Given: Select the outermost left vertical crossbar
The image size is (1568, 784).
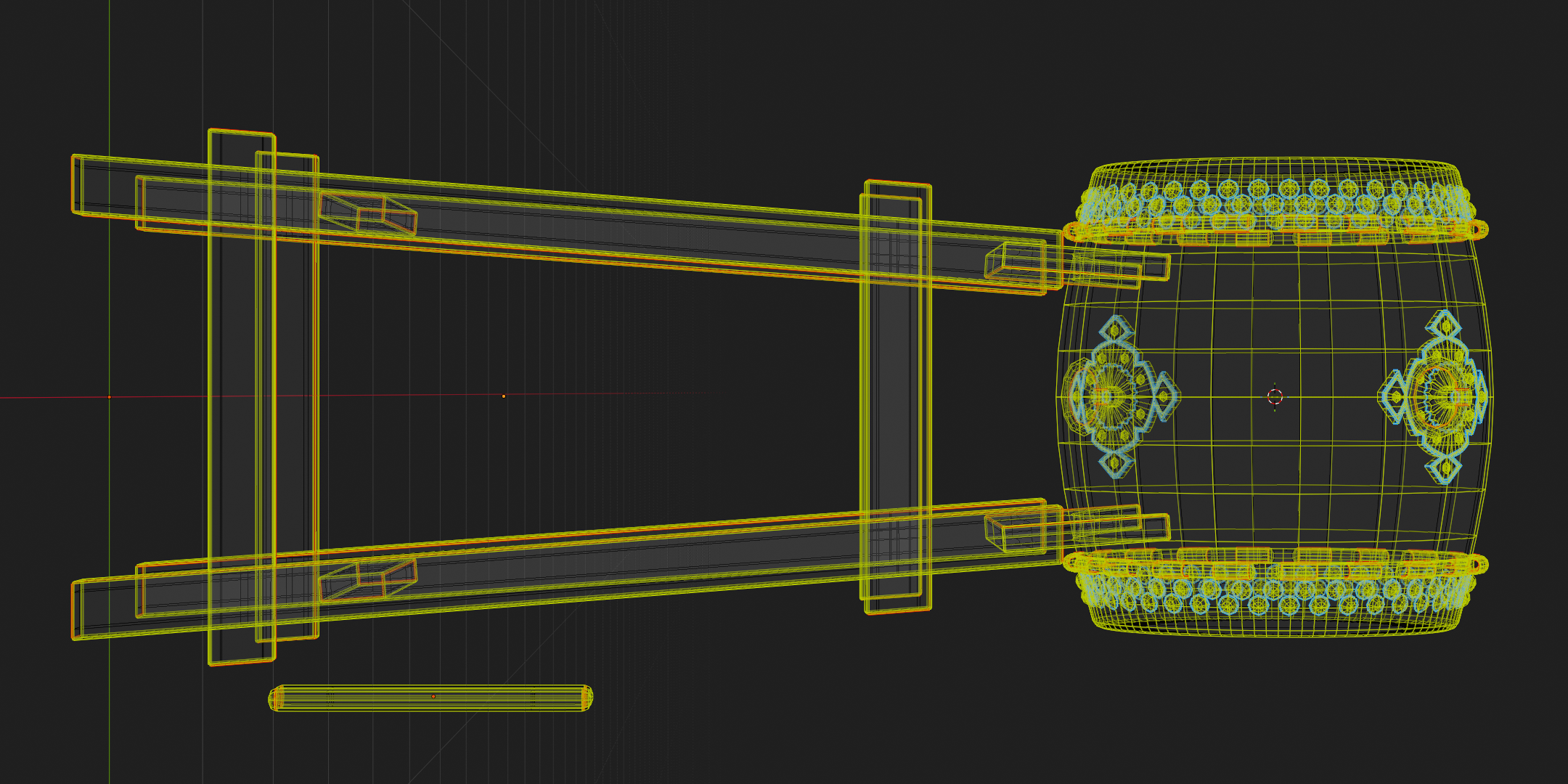Looking at the screenshot, I should pyautogui.click(x=242, y=397).
